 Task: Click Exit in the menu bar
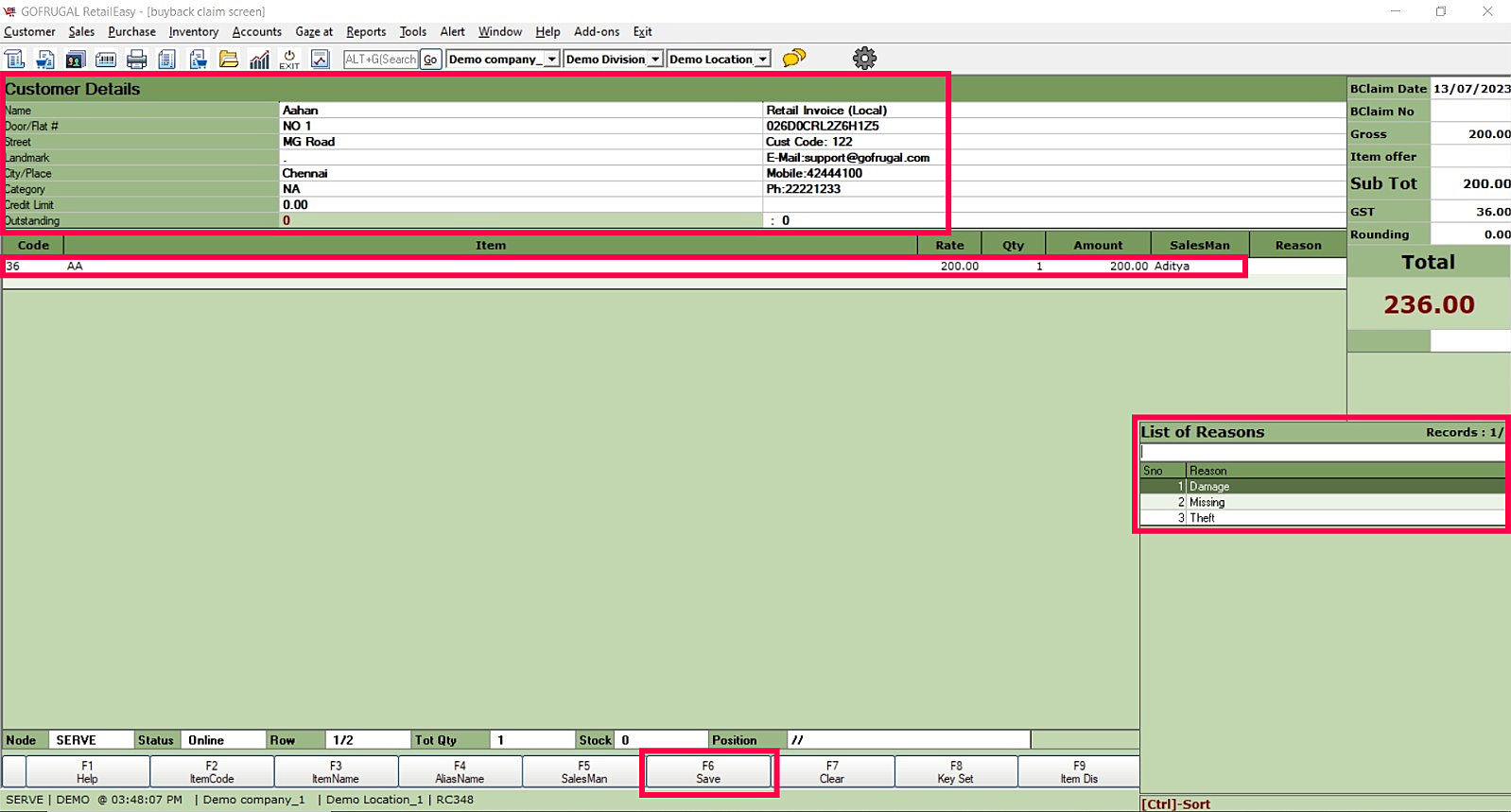tap(643, 32)
